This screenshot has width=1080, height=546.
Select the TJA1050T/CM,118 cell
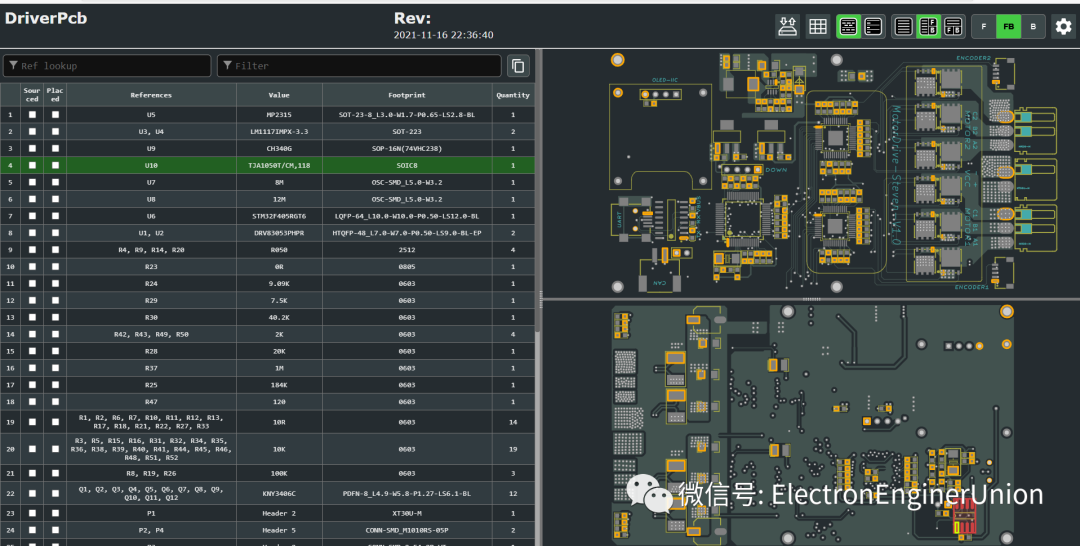(x=279, y=165)
